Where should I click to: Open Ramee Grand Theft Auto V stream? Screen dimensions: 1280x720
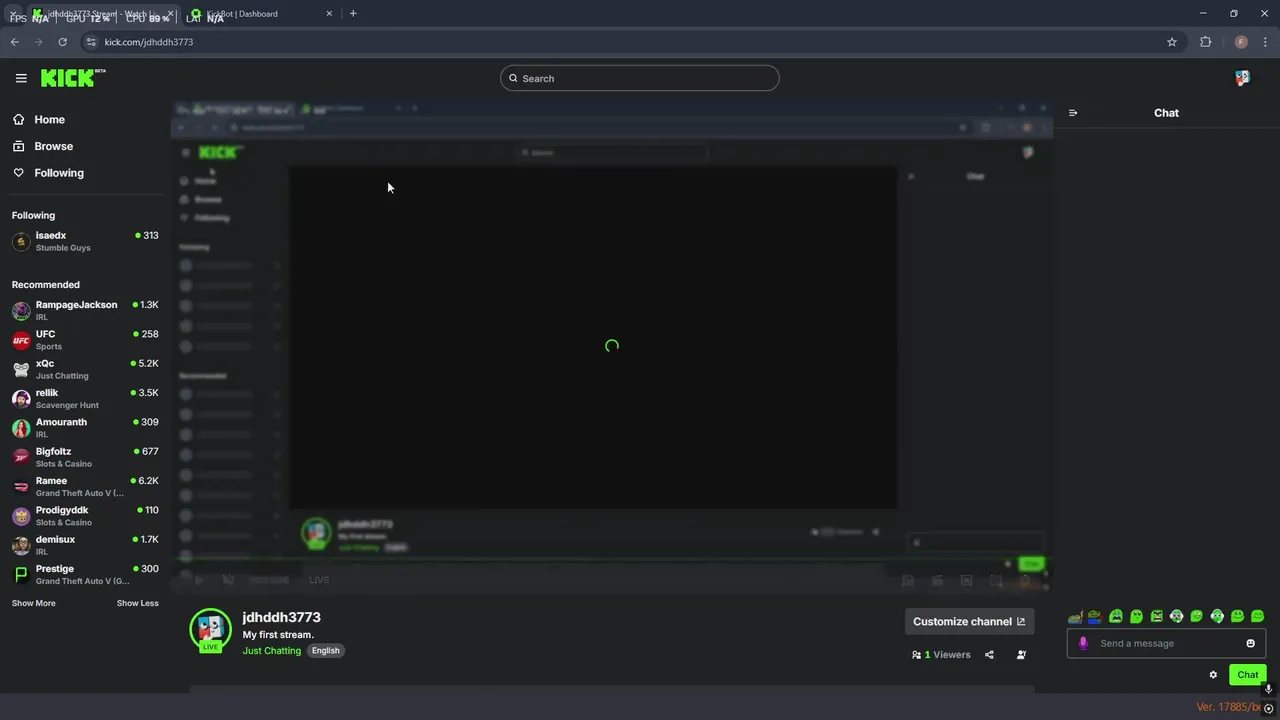click(85, 486)
